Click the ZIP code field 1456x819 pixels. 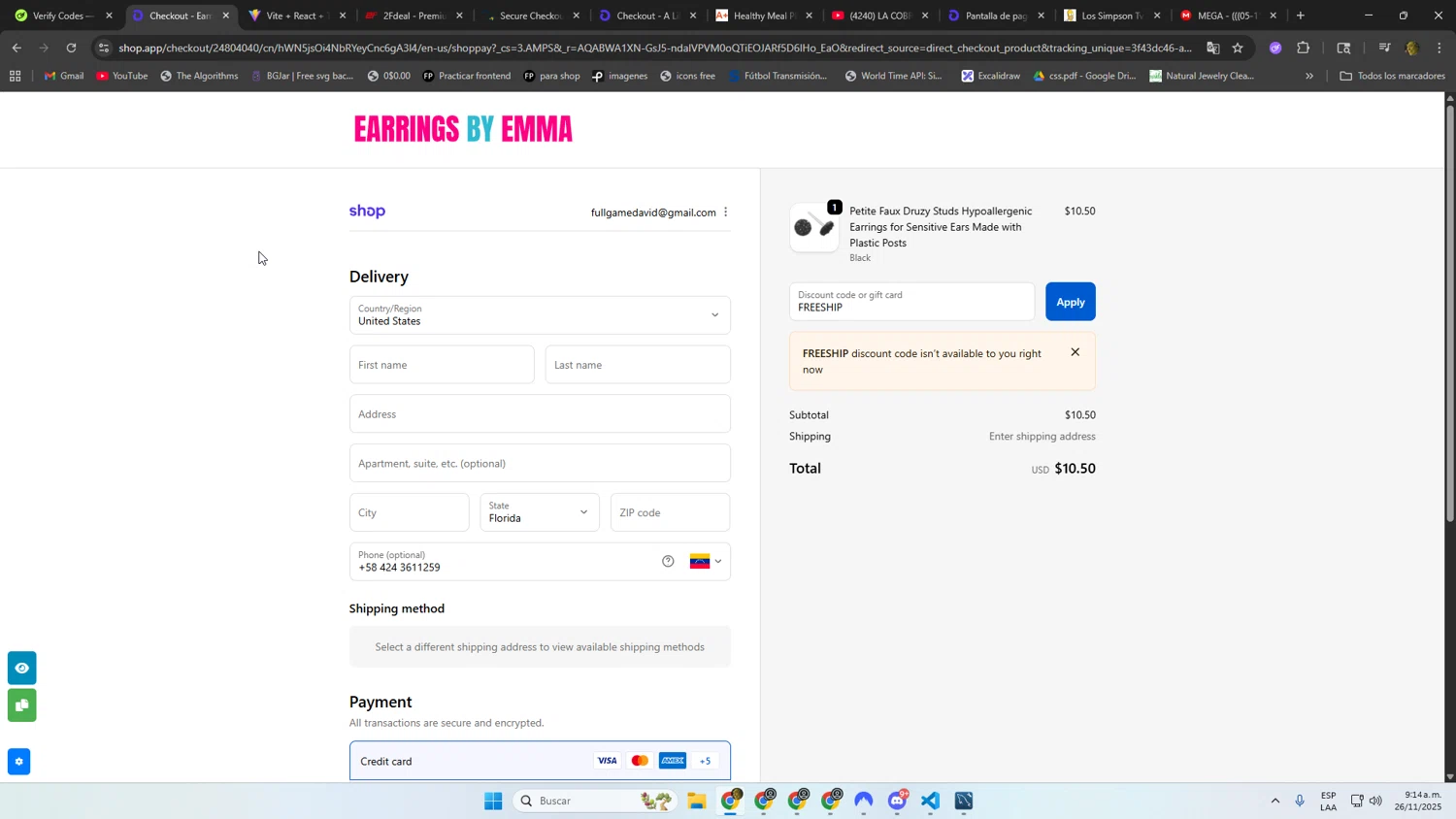click(x=670, y=512)
